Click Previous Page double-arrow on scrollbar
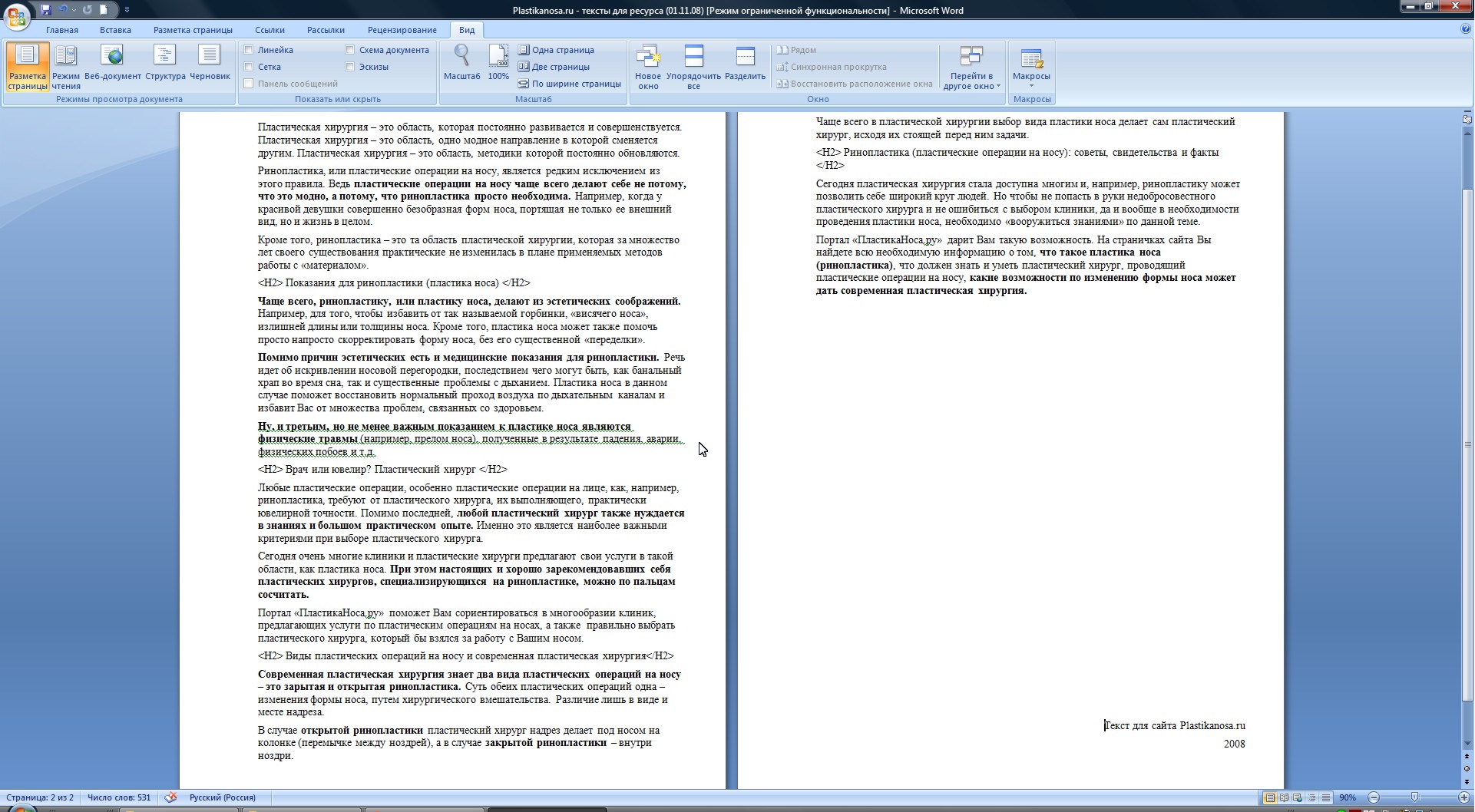 click(x=1467, y=757)
